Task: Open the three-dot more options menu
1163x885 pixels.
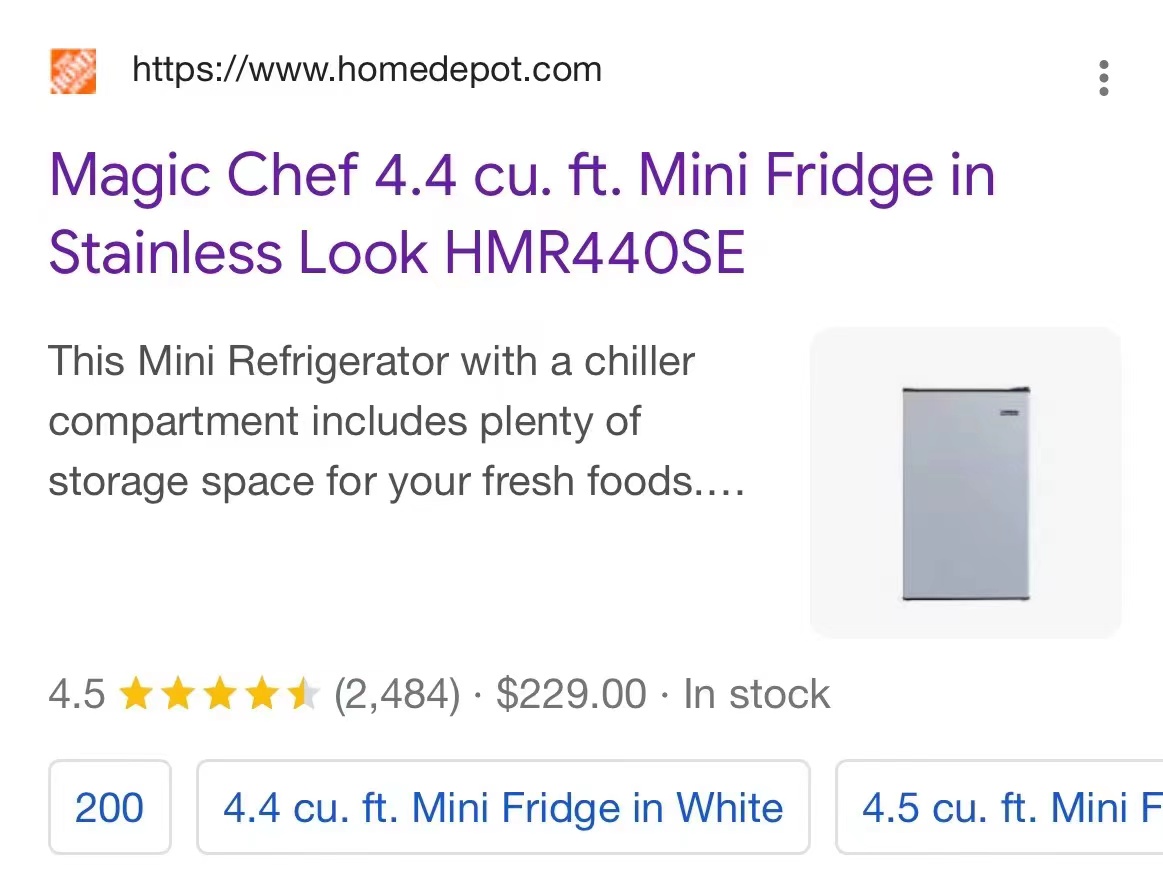Action: 1103,77
